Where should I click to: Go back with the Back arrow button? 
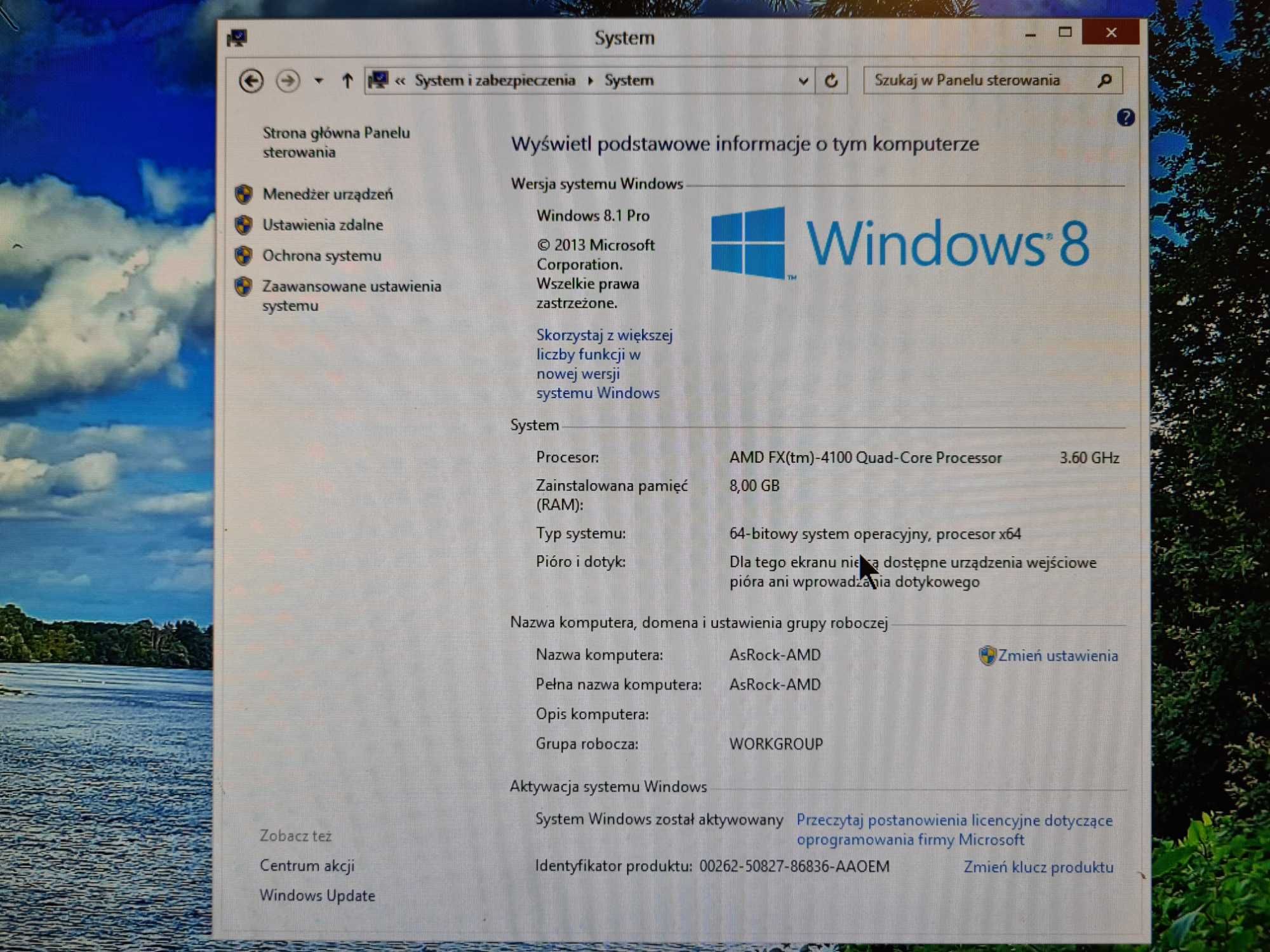point(251,81)
